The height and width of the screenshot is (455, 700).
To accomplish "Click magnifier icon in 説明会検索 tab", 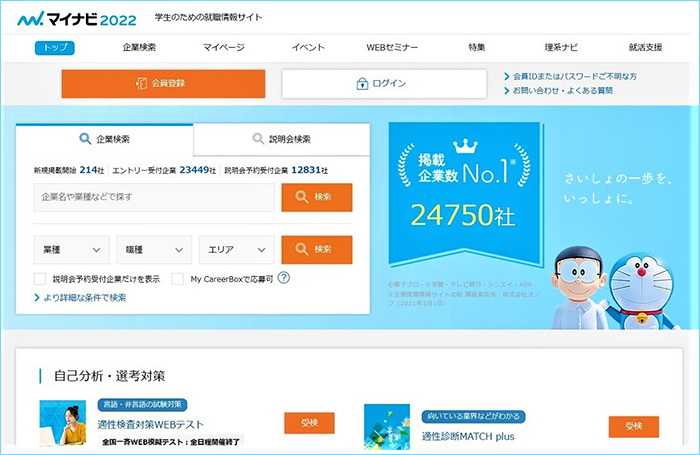I will pos(258,139).
